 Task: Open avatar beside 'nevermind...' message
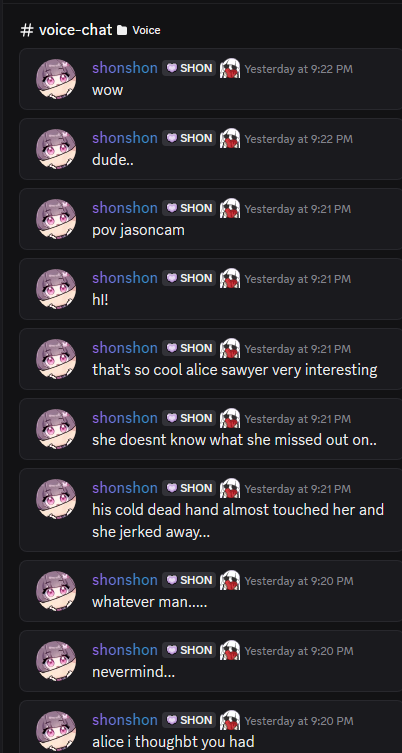[56, 661]
